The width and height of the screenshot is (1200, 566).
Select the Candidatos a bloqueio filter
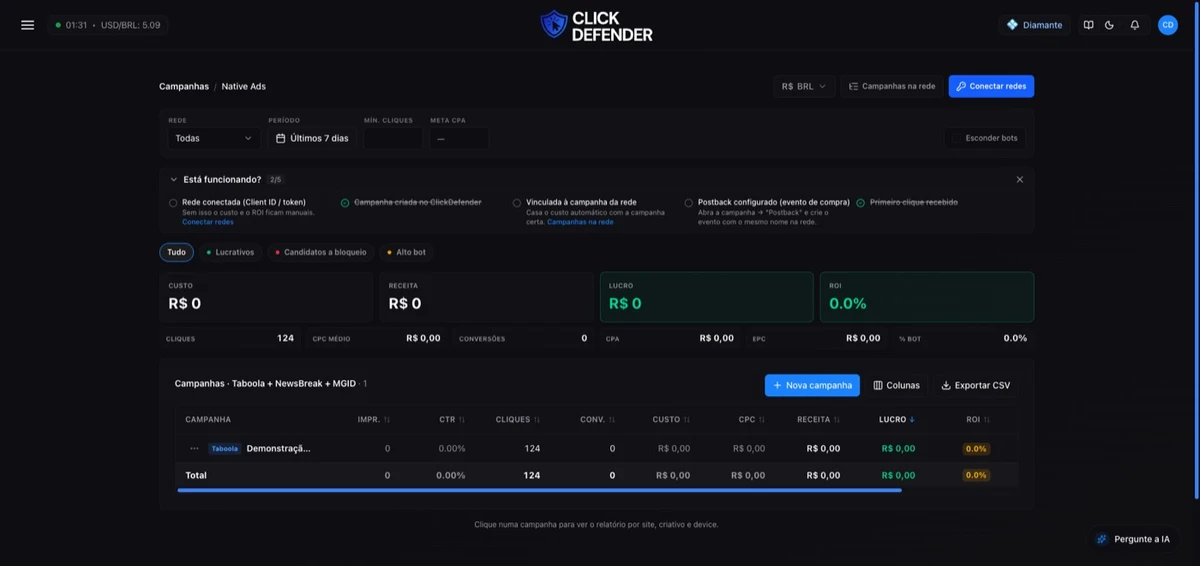coord(321,252)
